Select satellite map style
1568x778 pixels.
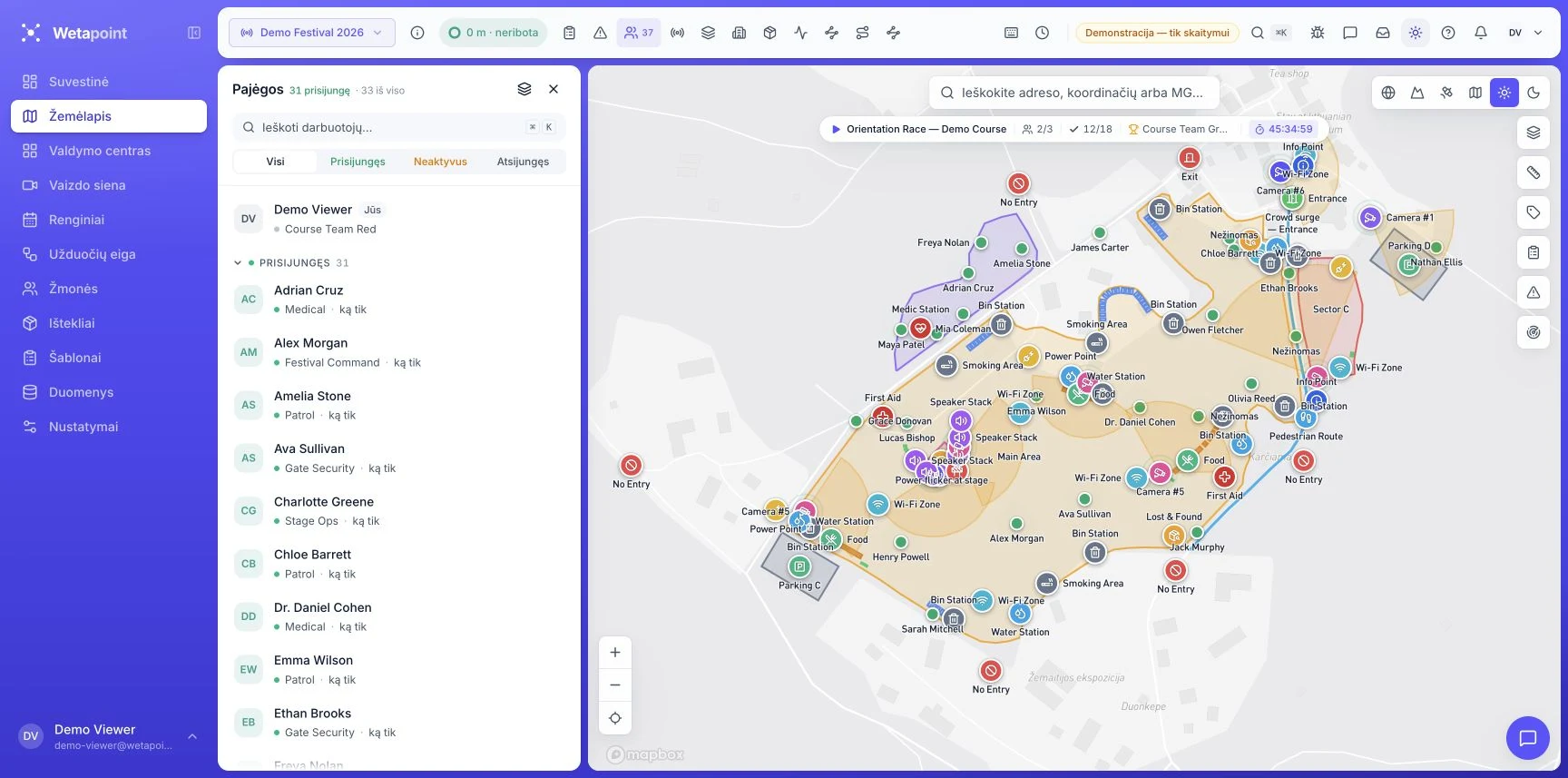tap(1446, 93)
